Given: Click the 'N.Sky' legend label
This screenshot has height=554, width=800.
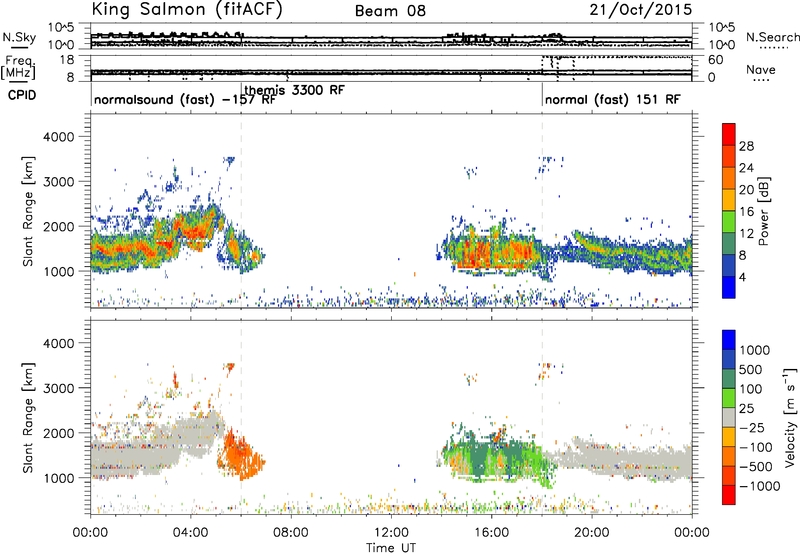Looking at the screenshot, I should click(19, 37).
